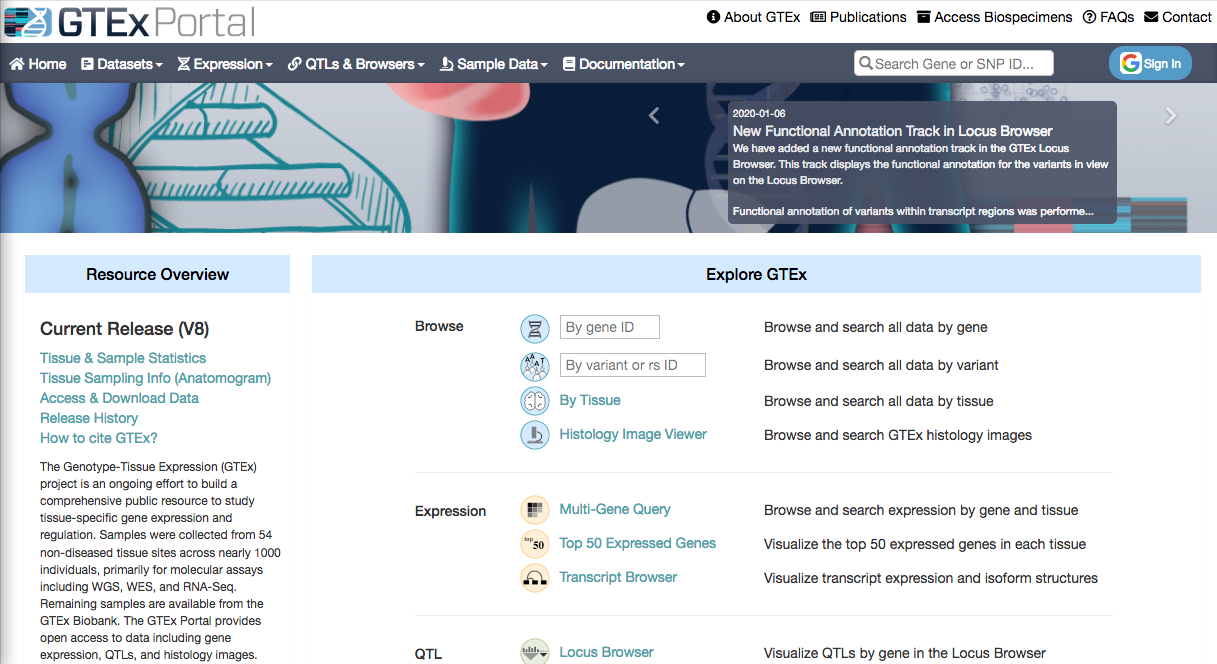
Task: Click 'Browse and search expression by gene and tissue'
Action: point(921,510)
